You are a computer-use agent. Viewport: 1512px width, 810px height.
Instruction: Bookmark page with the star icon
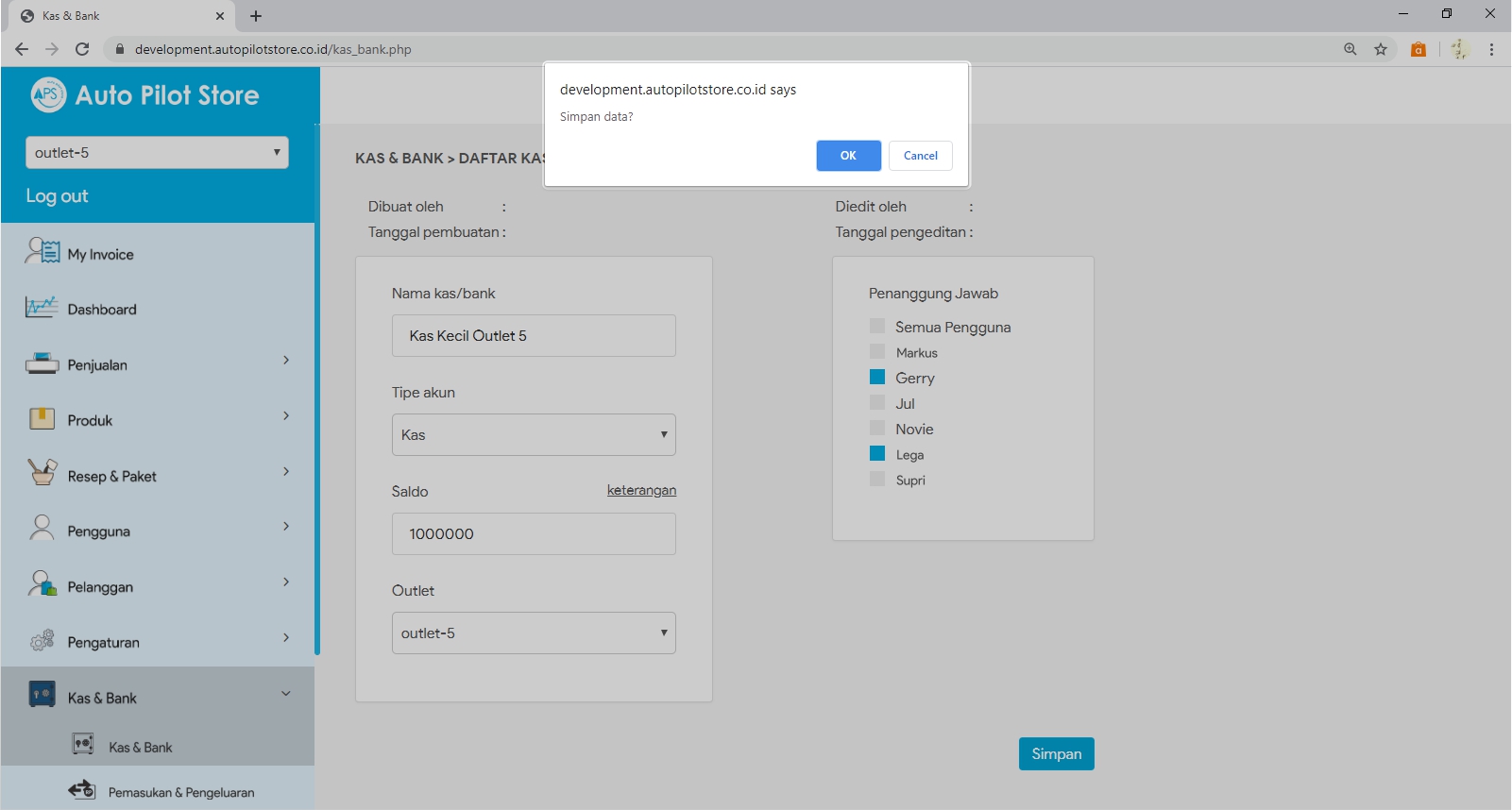pyautogui.click(x=1381, y=49)
